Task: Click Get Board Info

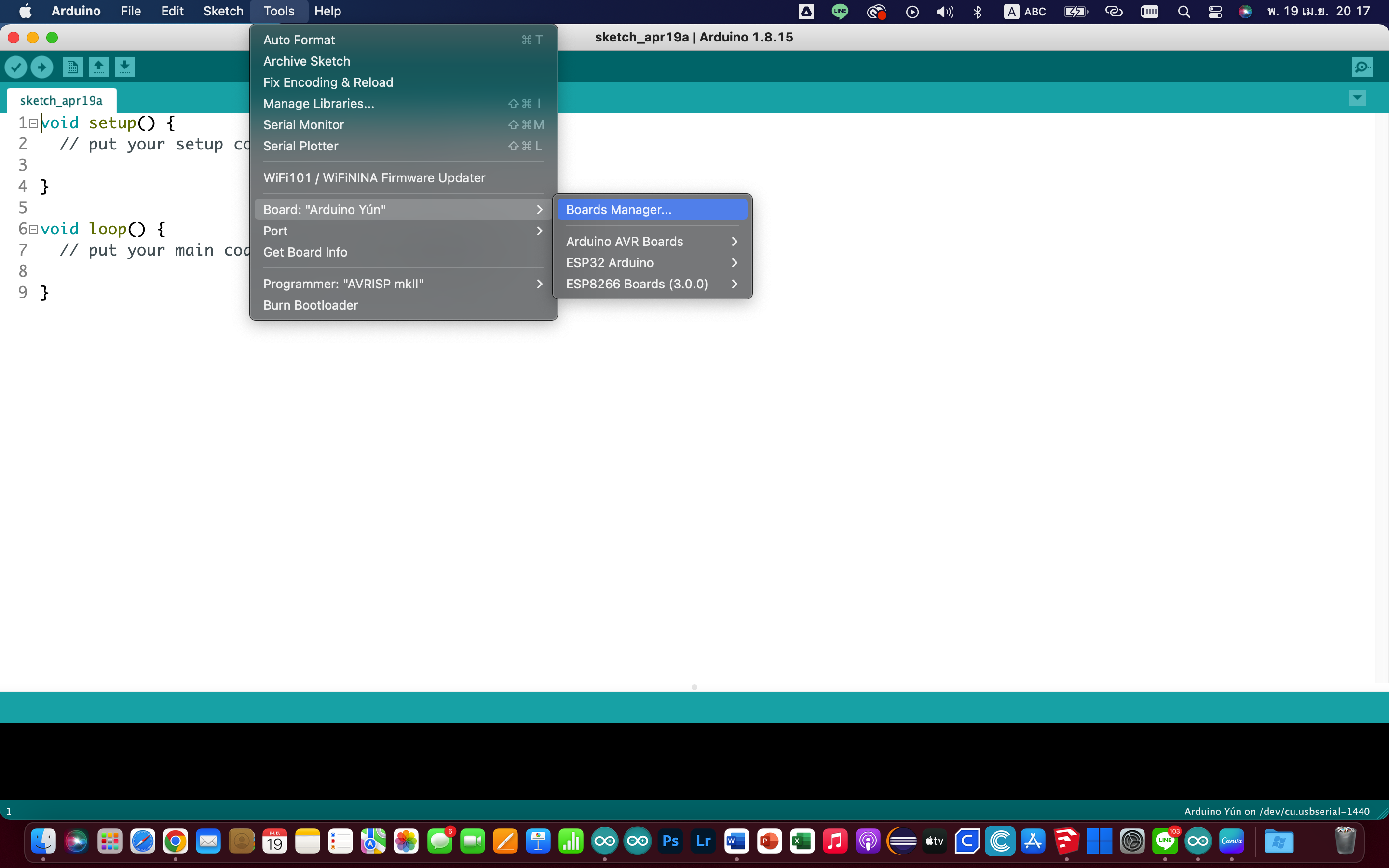Action: click(403, 252)
